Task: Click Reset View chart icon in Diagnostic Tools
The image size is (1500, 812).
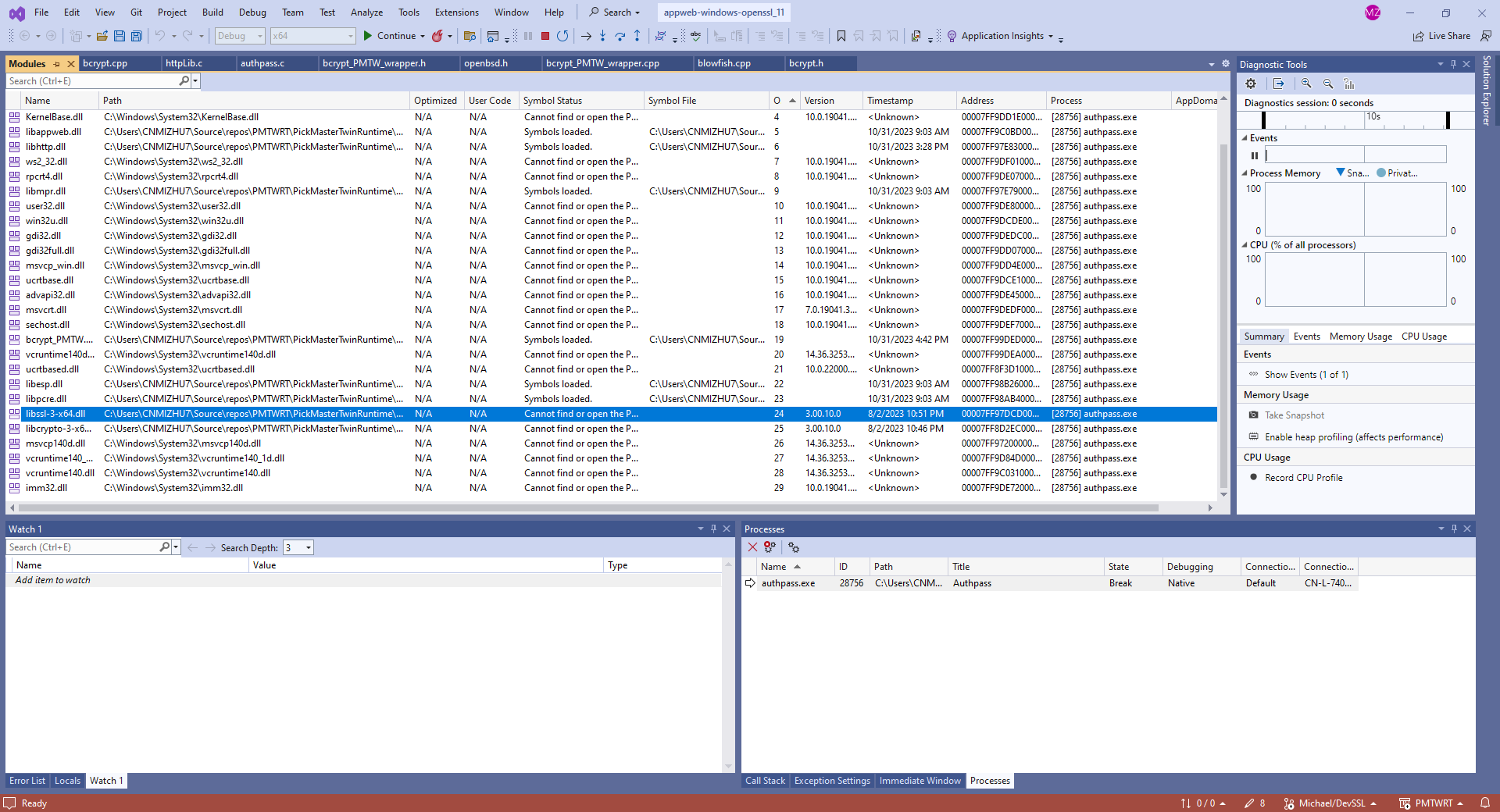Action: point(1349,84)
